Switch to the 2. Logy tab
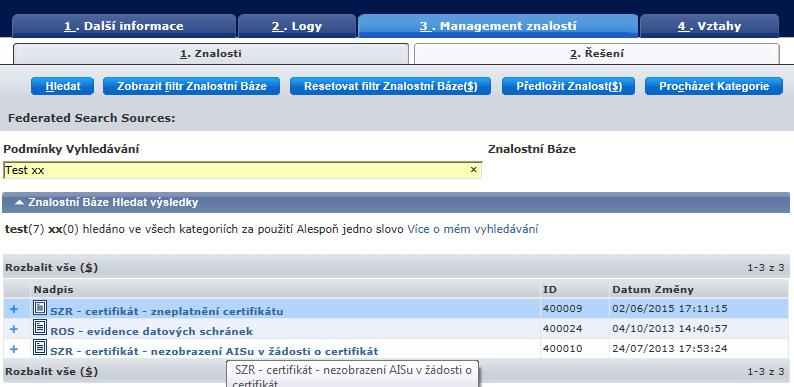The height and width of the screenshot is (387, 794). pyautogui.click(x=297, y=26)
